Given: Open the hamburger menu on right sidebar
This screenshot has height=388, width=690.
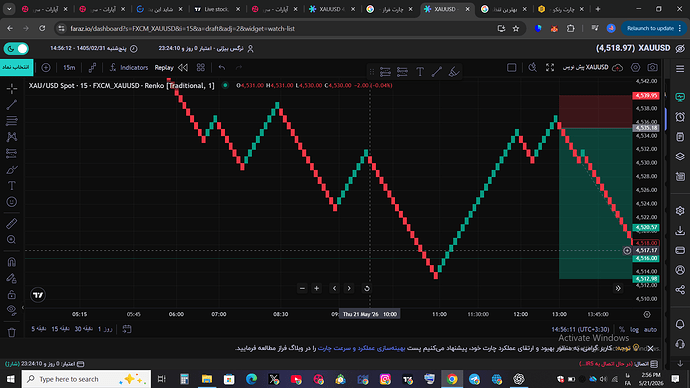Looking at the screenshot, I should (x=680, y=69).
